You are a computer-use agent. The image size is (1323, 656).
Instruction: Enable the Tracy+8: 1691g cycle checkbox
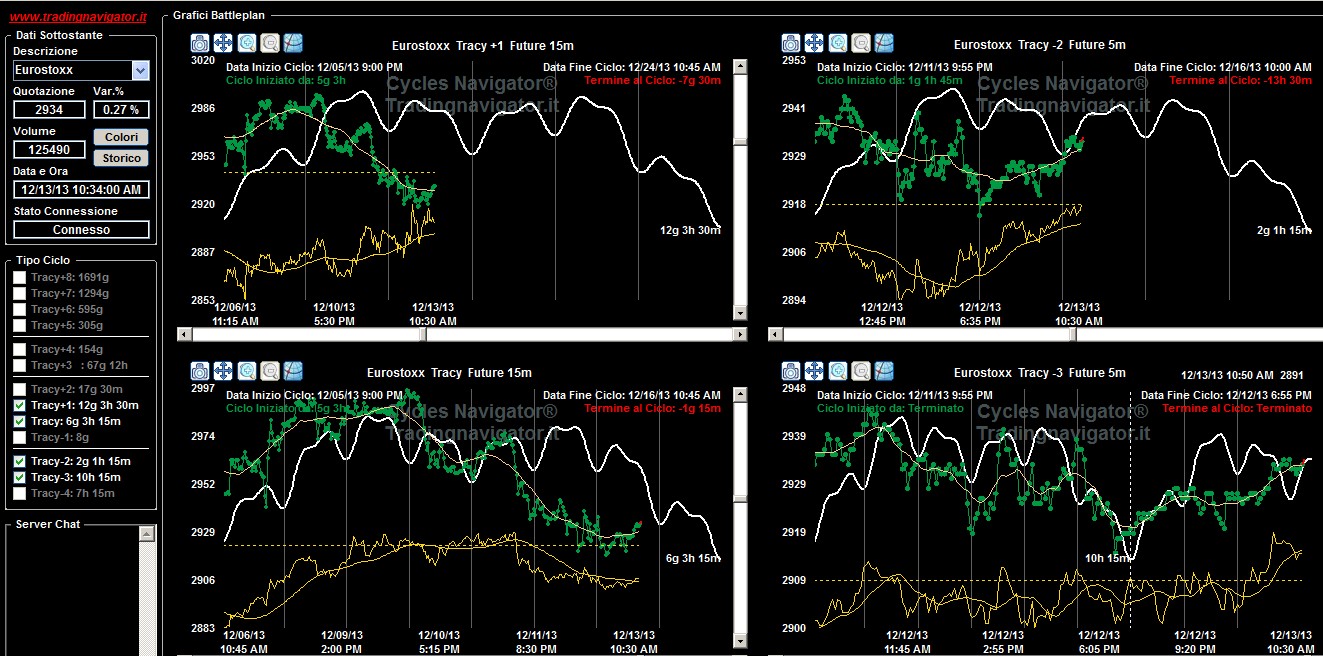(19, 277)
